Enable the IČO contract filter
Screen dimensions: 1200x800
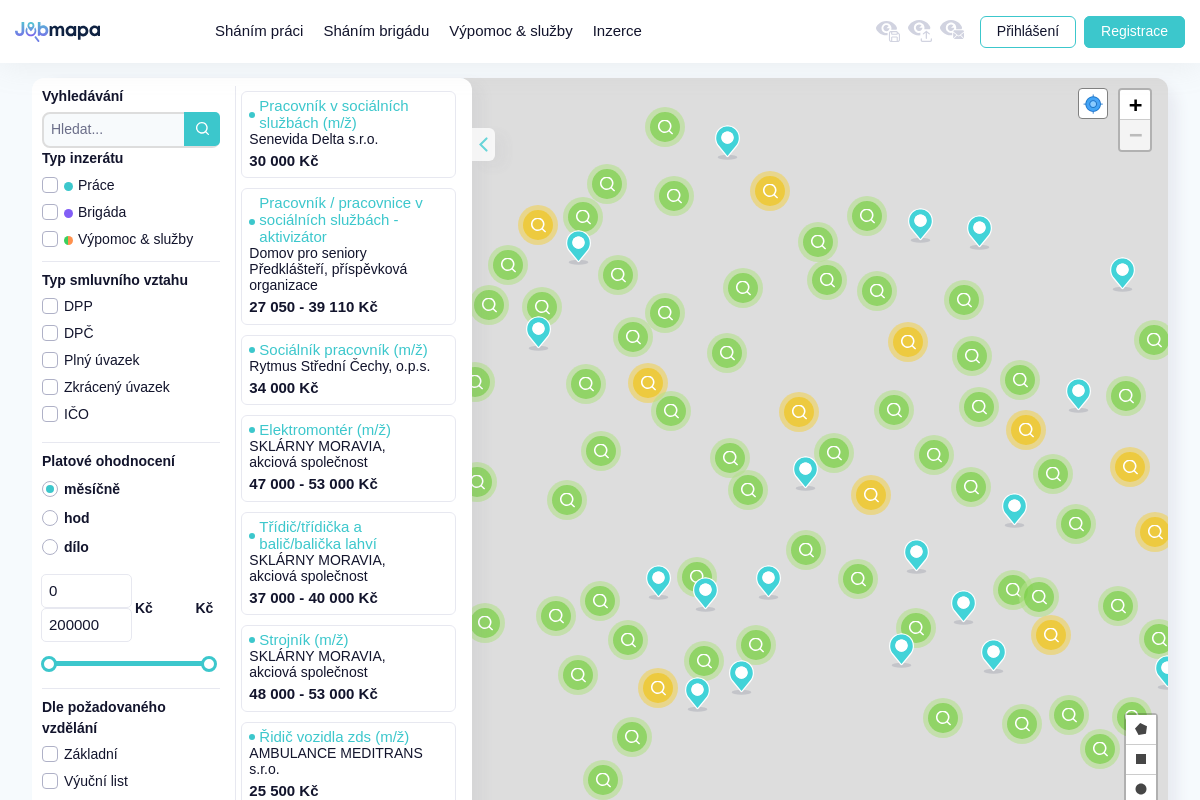[x=50, y=414]
